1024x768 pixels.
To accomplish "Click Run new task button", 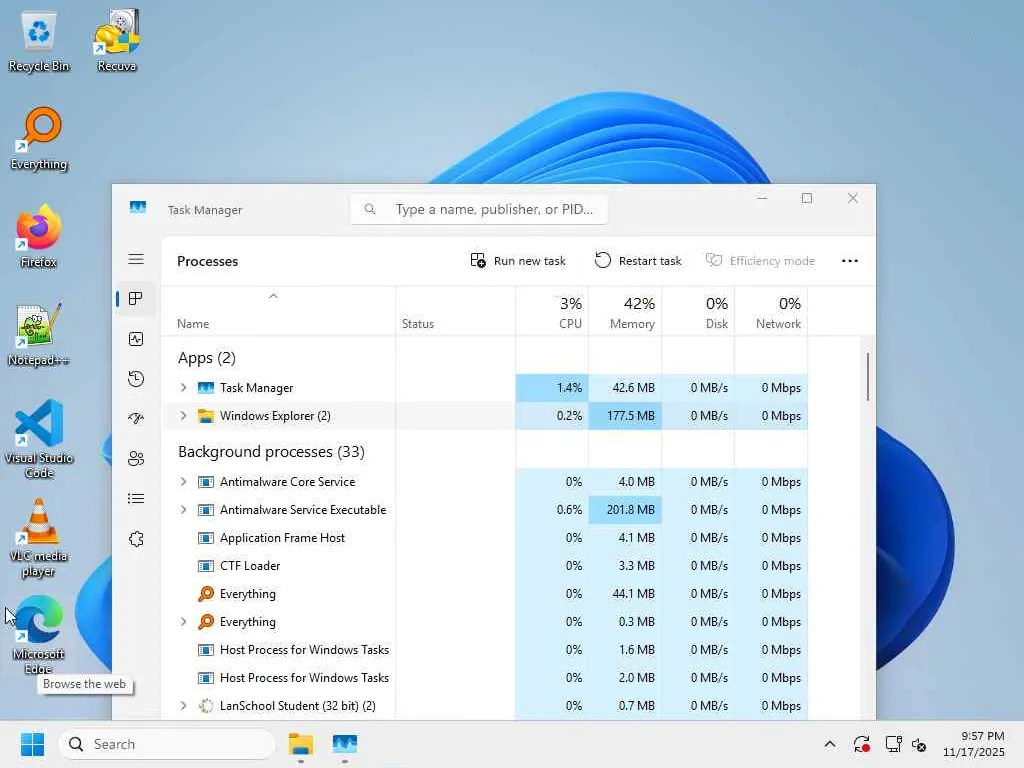I will click(x=518, y=261).
